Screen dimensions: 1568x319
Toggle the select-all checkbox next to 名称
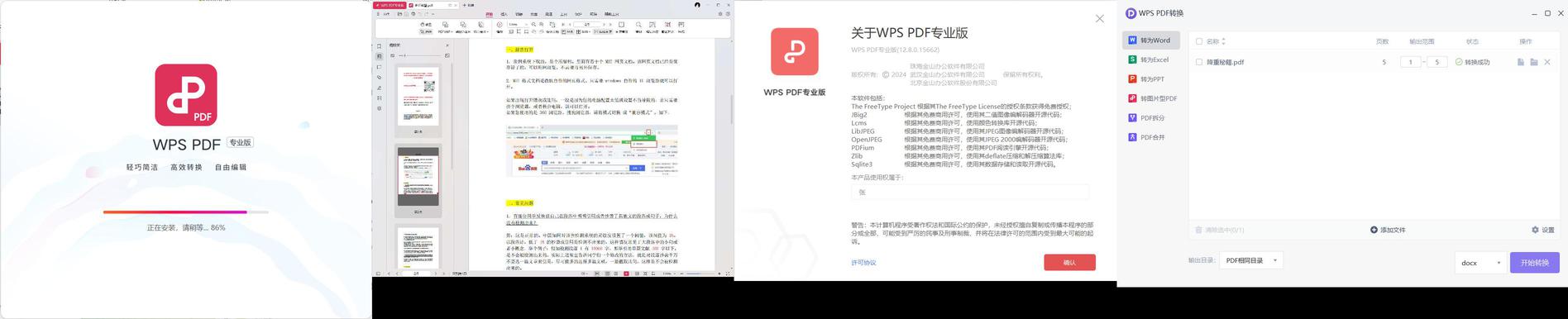1199,41
